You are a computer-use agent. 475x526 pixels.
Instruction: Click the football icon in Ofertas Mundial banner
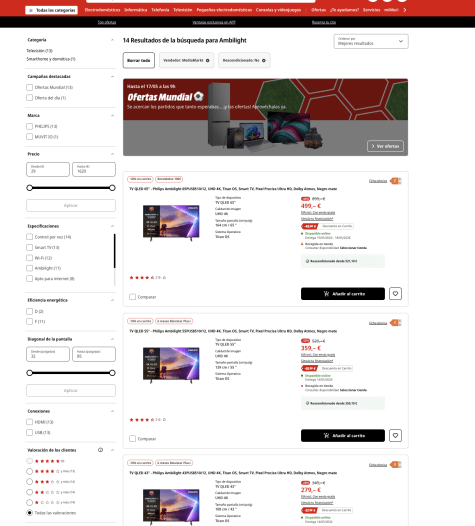[199, 96]
